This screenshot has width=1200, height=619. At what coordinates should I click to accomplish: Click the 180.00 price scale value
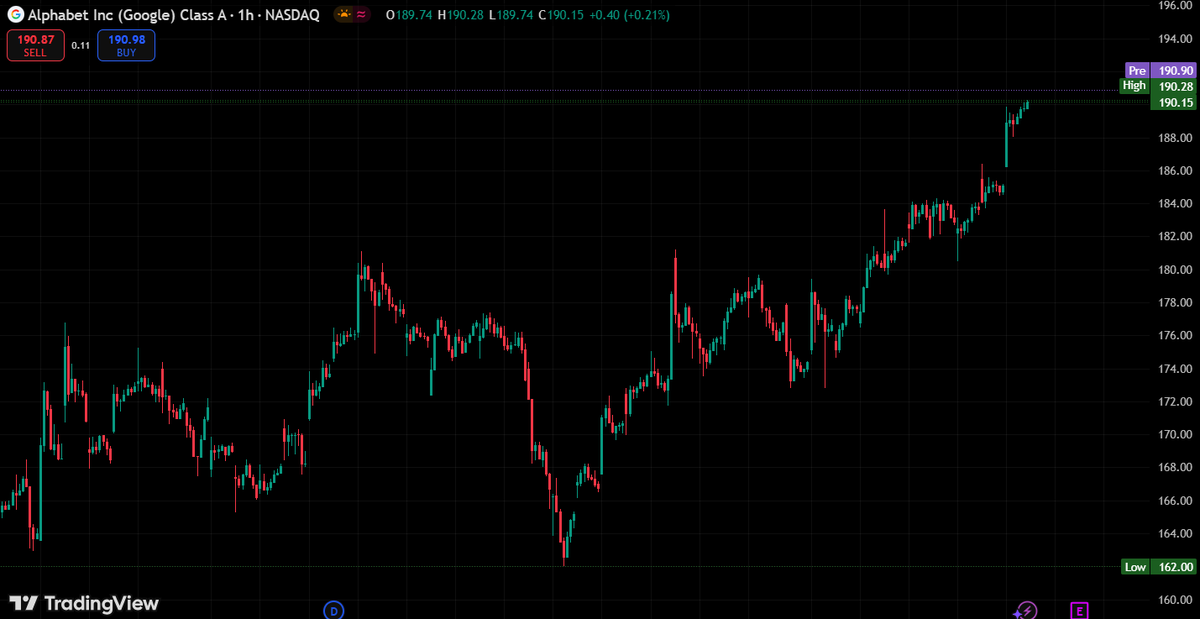coord(1175,269)
